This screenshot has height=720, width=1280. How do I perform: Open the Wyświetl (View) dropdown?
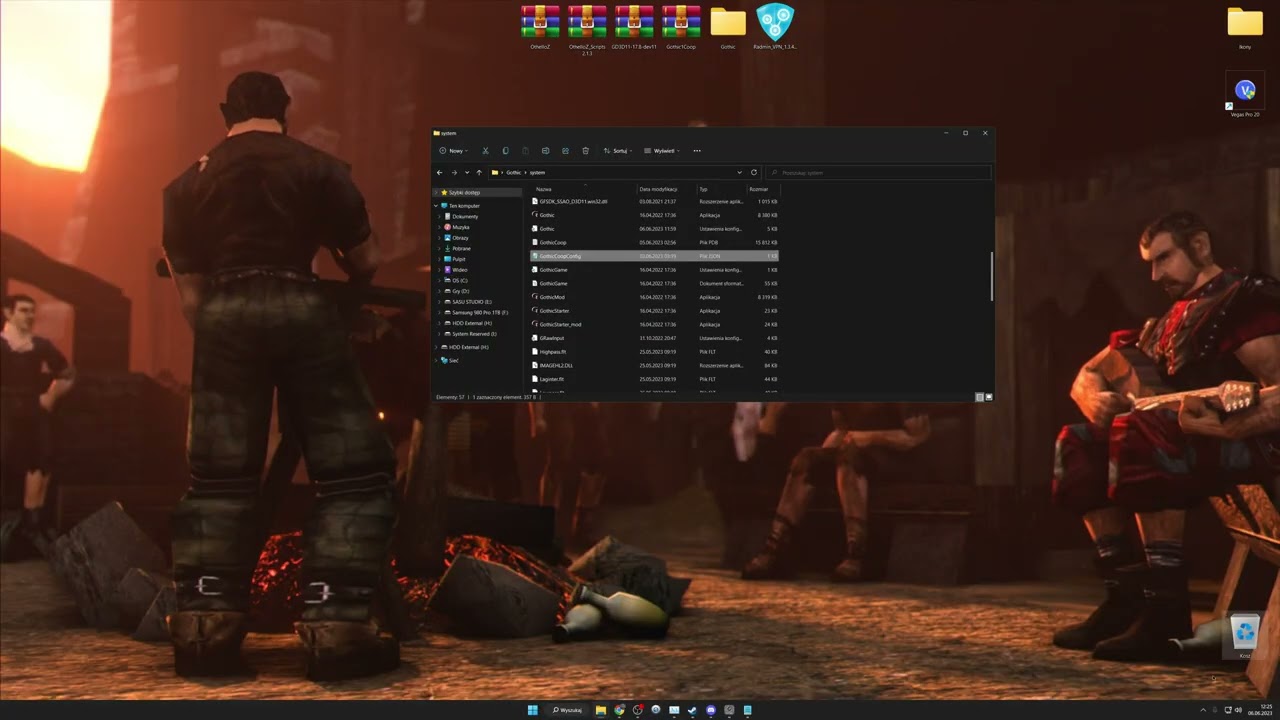[662, 151]
